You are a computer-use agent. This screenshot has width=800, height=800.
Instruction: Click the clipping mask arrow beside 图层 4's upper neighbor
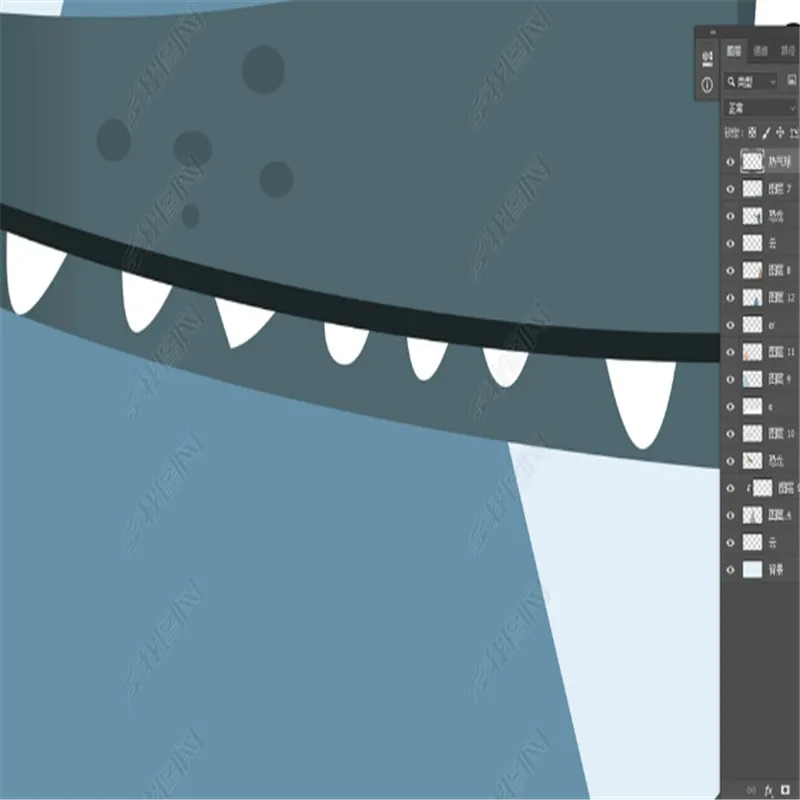point(748,488)
